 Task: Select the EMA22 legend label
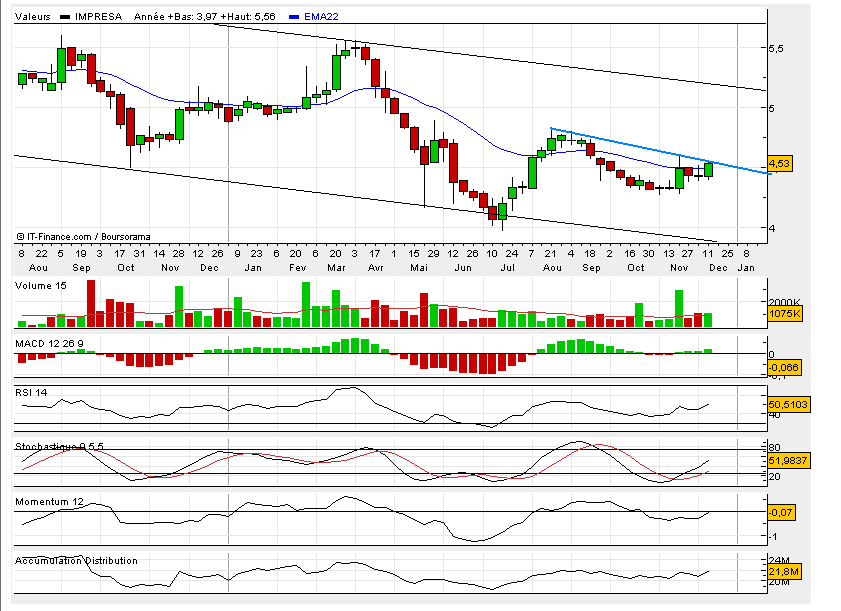pos(321,17)
